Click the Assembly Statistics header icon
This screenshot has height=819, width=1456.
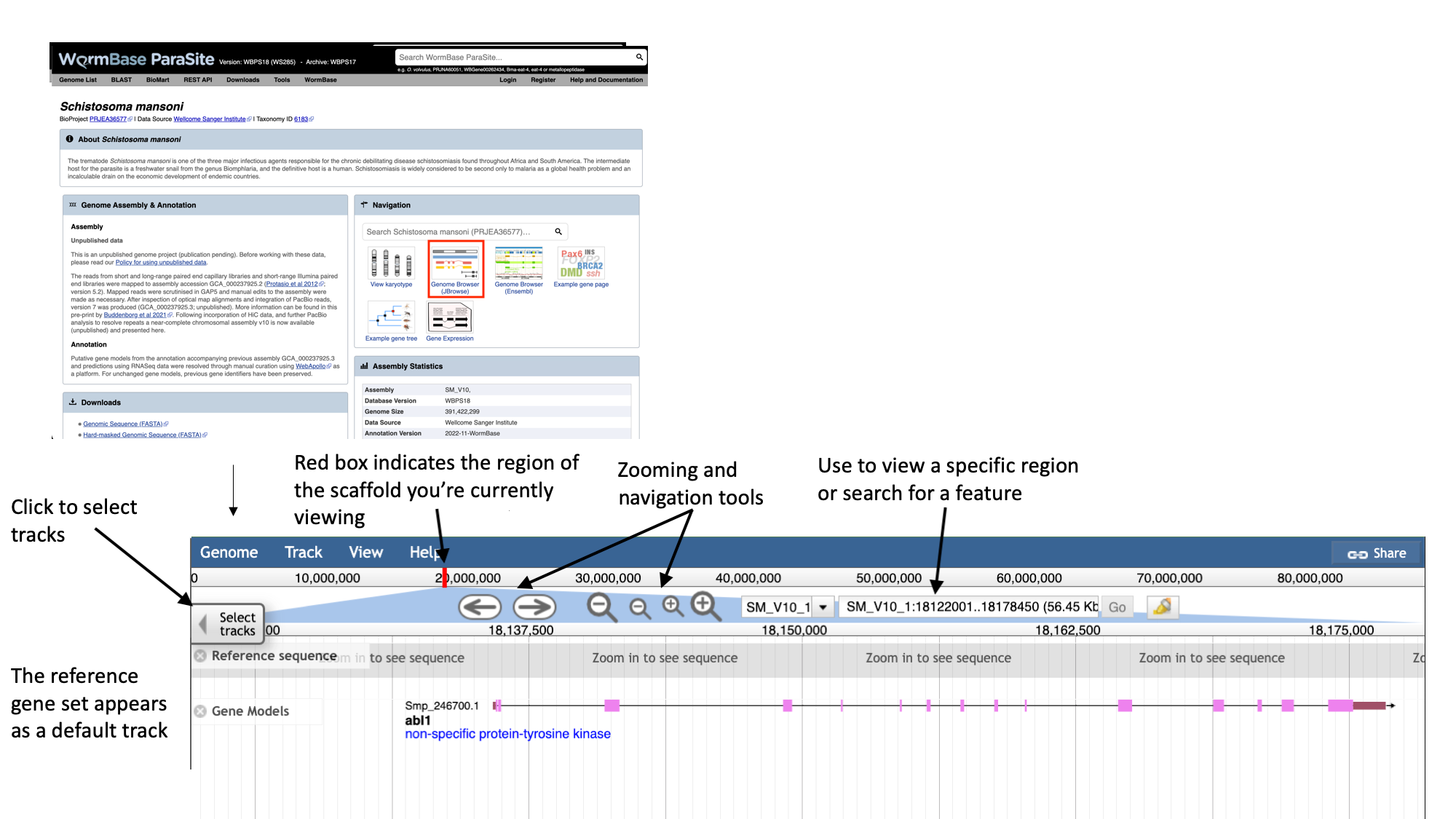[364, 366]
